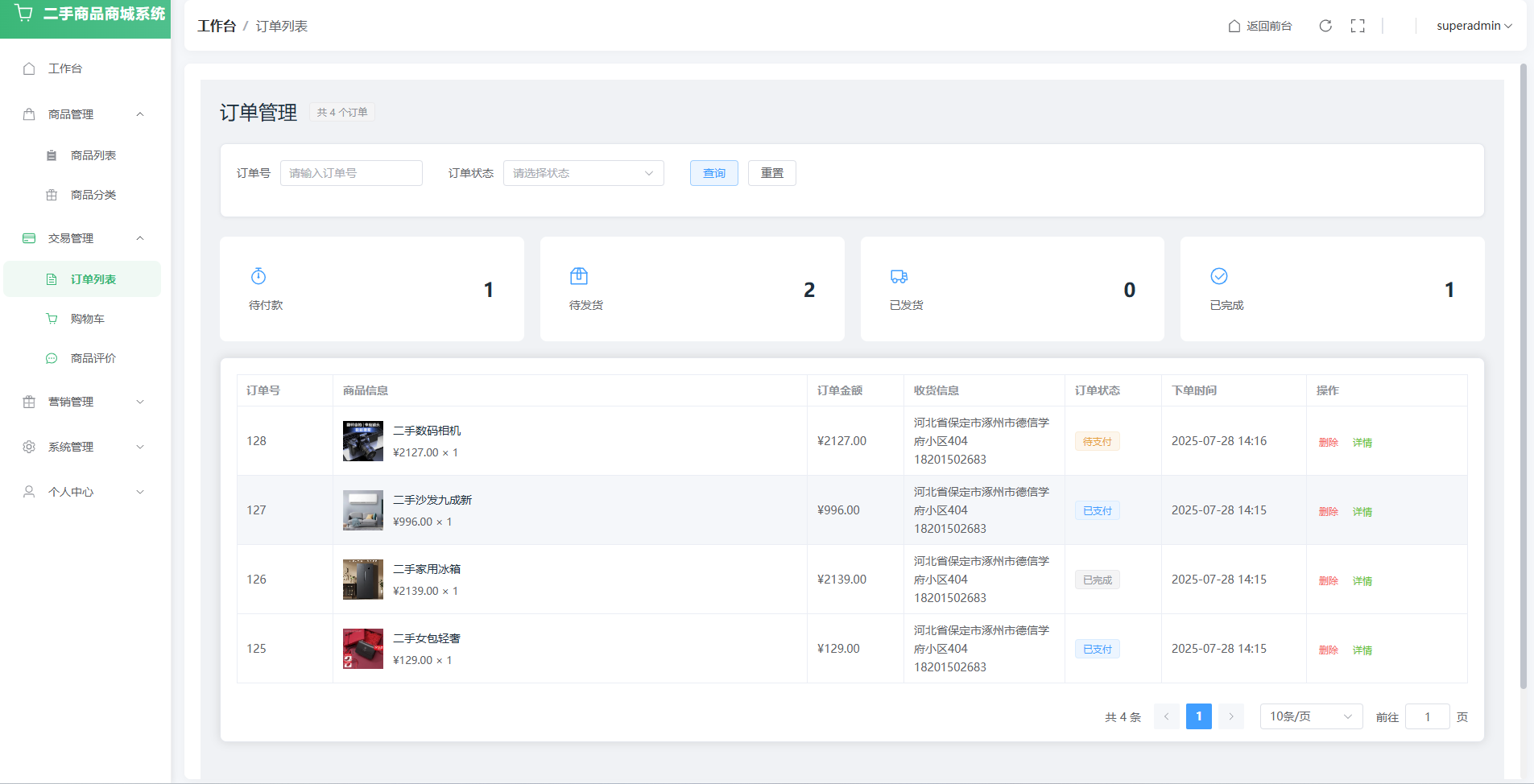Click the 返回前台 home icon

click(x=1234, y=26)
